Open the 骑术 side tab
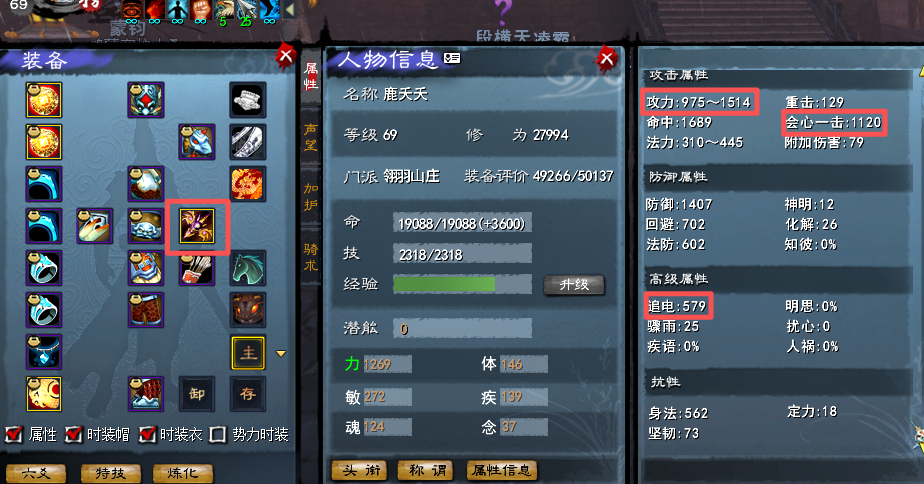 pyautogui.click(x=311, y=257)
